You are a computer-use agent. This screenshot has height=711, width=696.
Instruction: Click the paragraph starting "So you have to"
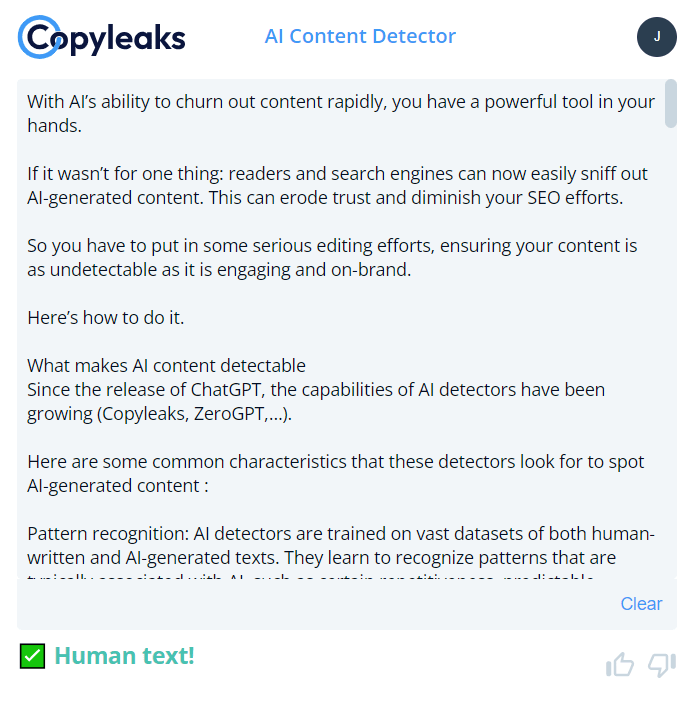(332, 257)
